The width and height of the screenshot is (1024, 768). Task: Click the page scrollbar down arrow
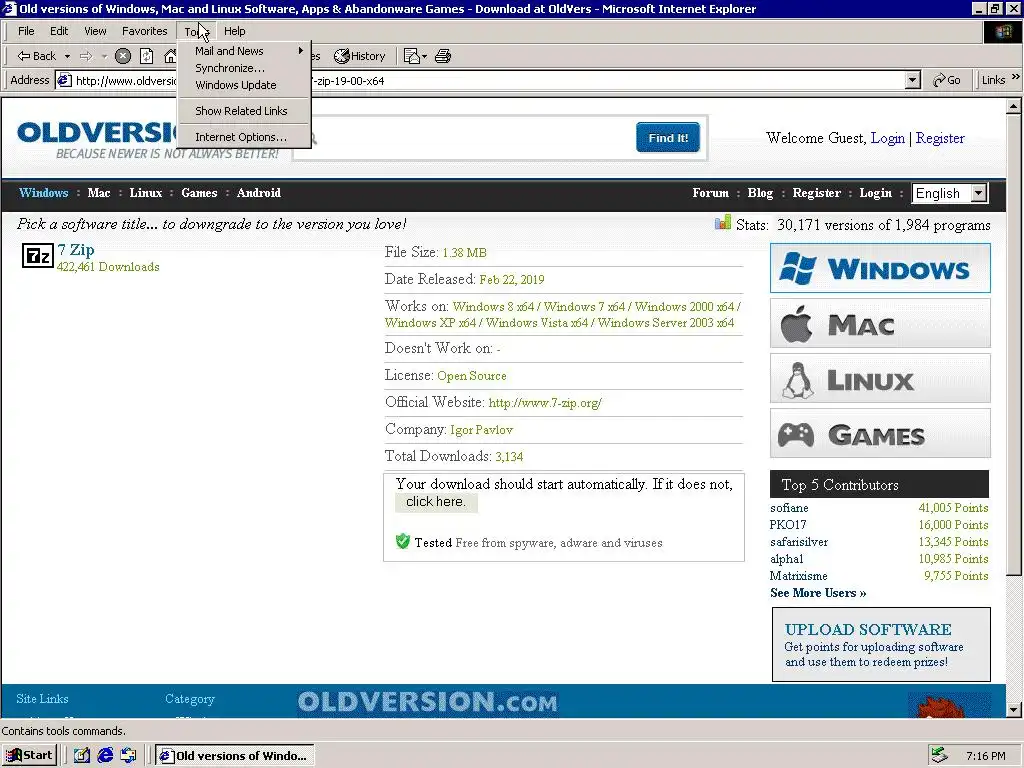click(x=1013, y=709)
